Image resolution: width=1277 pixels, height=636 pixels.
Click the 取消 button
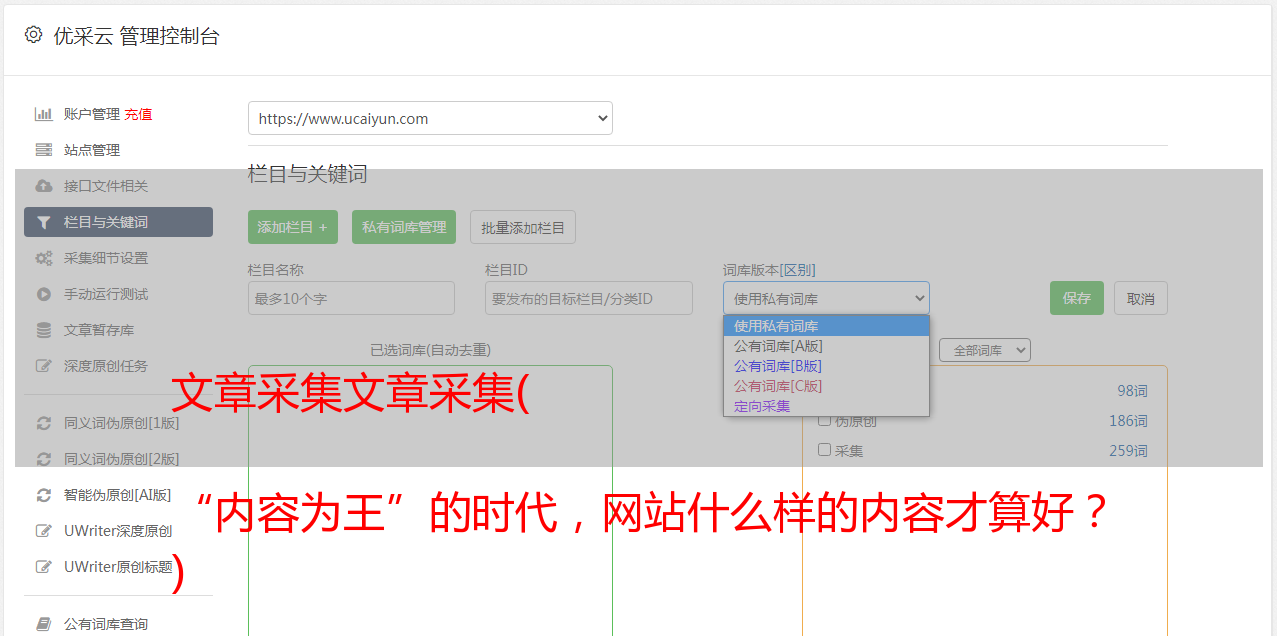tap(1141, 298)
